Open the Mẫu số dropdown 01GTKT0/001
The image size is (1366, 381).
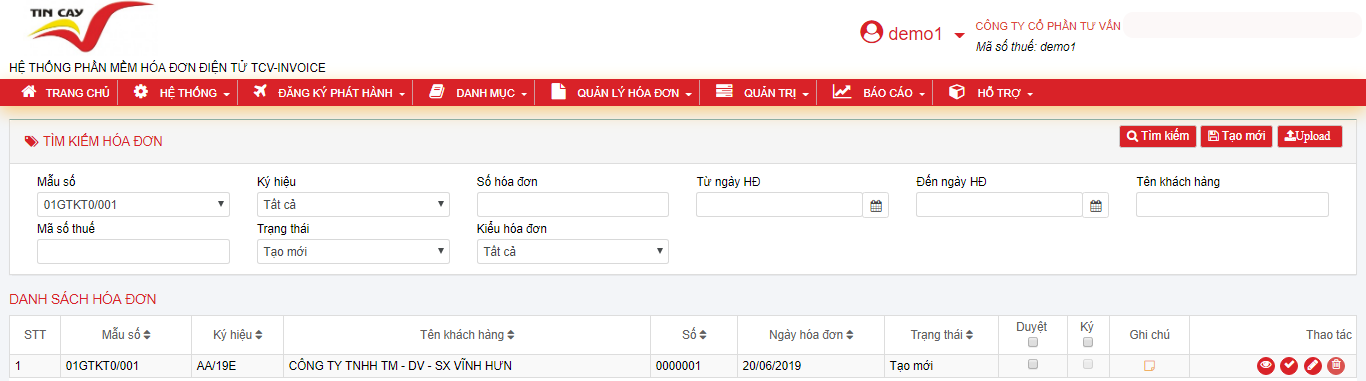click(x=133, y=204)
